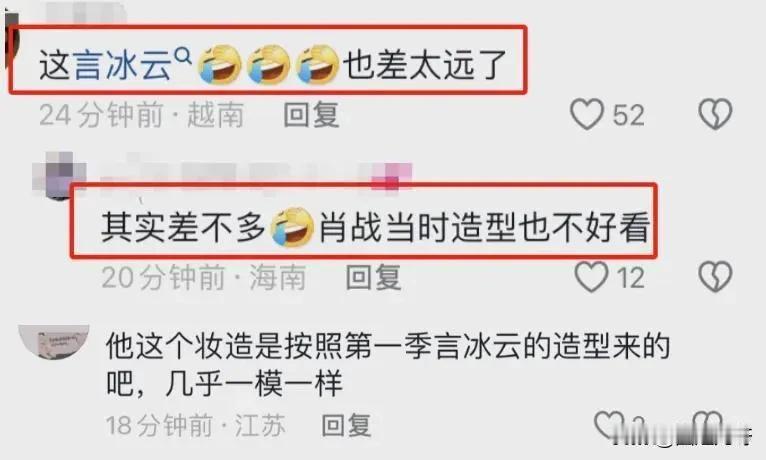
Task: Dislike the comment from 越南 with broken heart
Action: pos(715,114)
